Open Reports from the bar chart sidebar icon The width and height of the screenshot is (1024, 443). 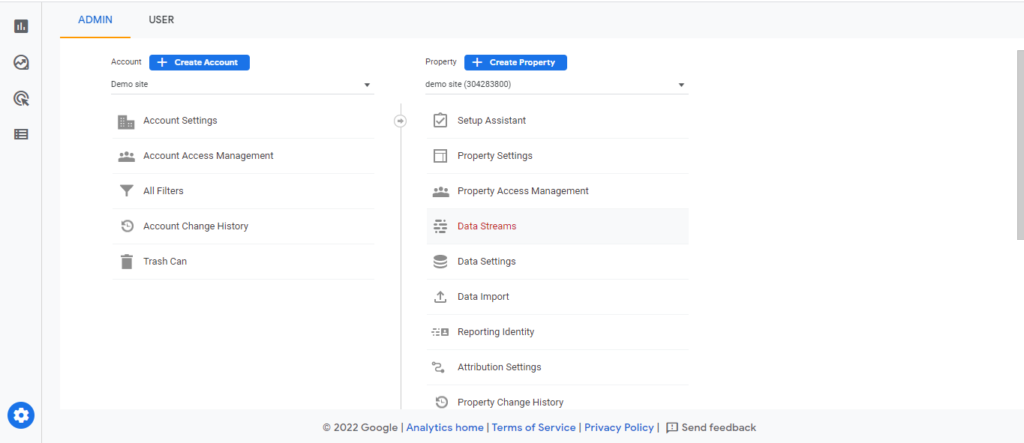click(21, 26)
